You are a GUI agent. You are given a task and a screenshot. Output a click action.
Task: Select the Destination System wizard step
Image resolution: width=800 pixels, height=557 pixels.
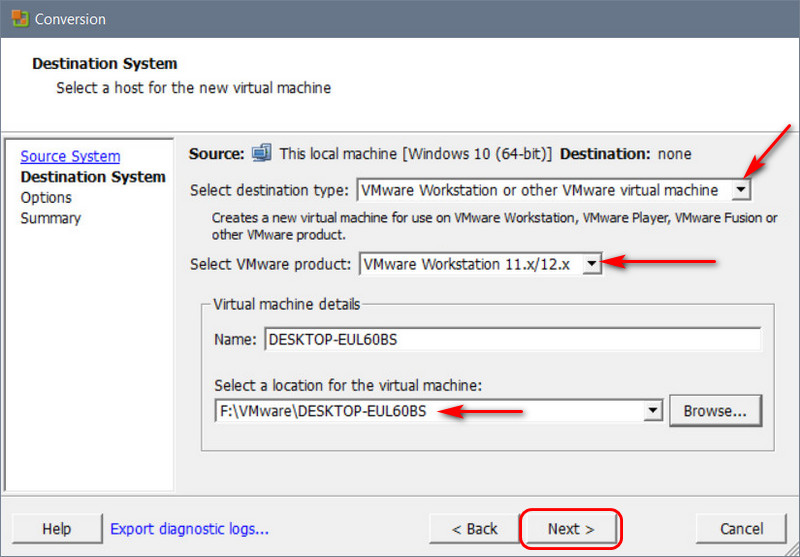click(x=93, y=177)
